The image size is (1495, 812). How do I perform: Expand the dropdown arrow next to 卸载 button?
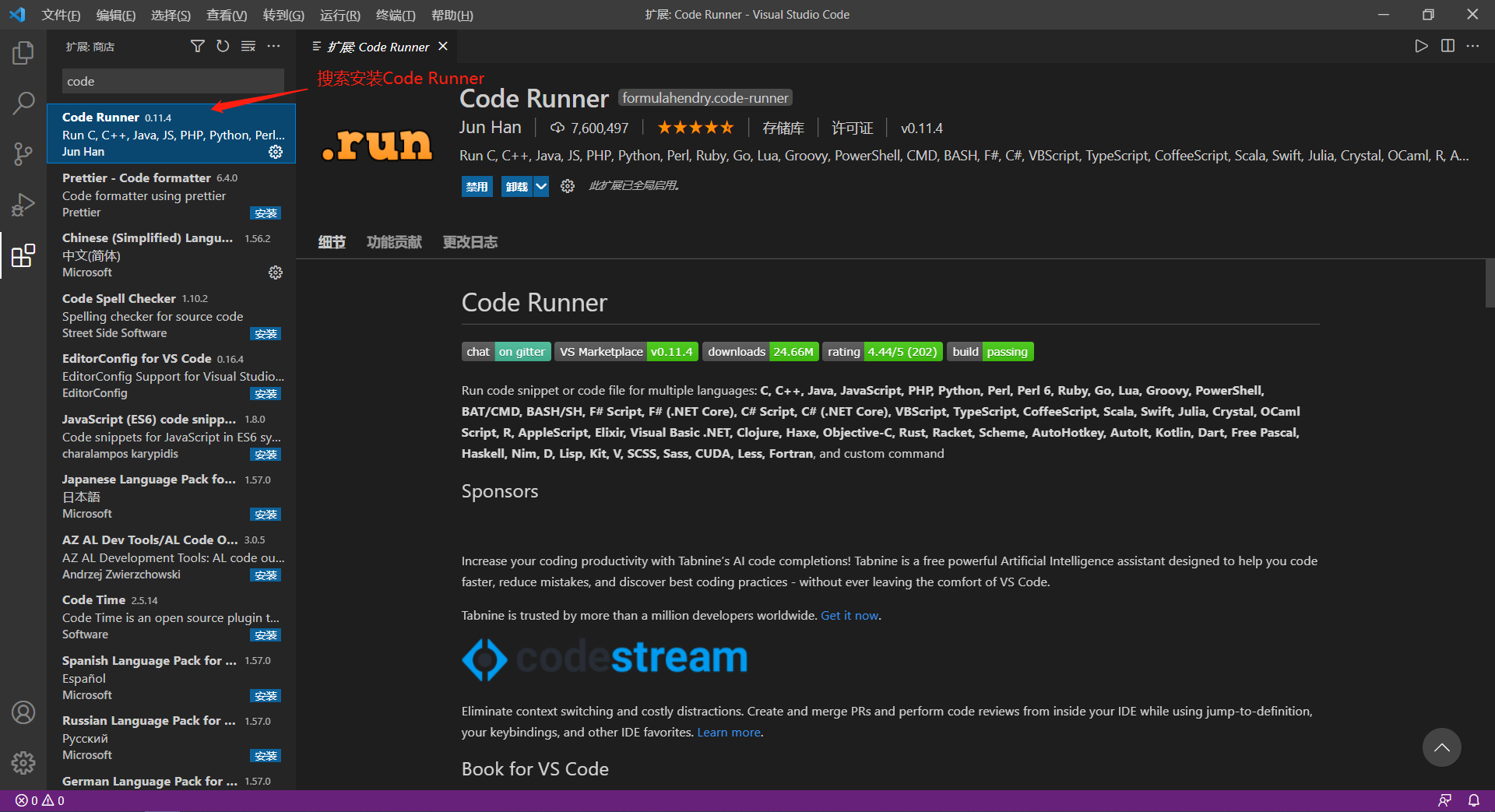[x=542, y=186]
